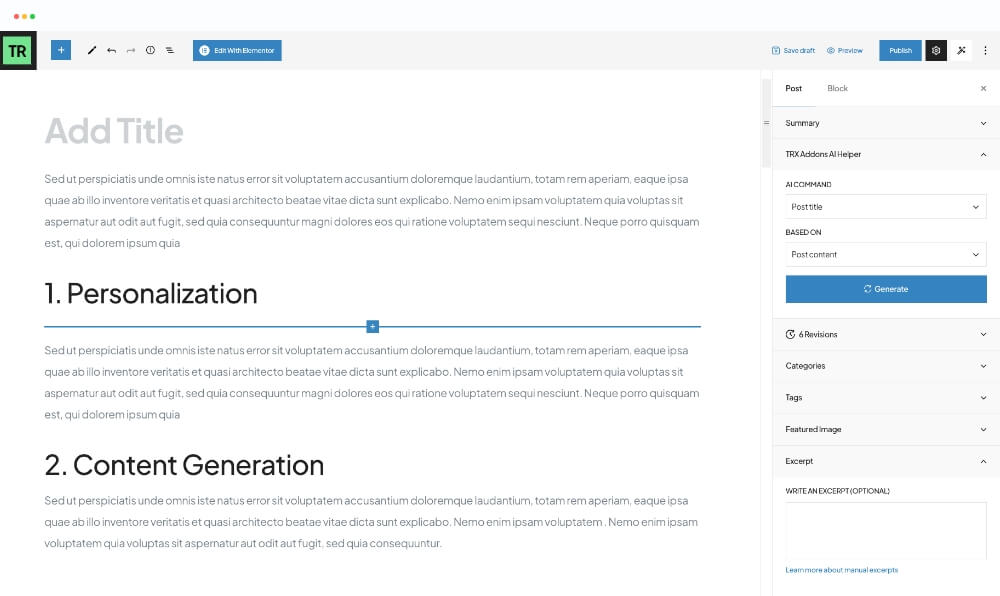Open the three-dot options menu
Image resolution: width=1000 pixels, height=596 pixels.
pyautogui.click(x=985, y=50)
